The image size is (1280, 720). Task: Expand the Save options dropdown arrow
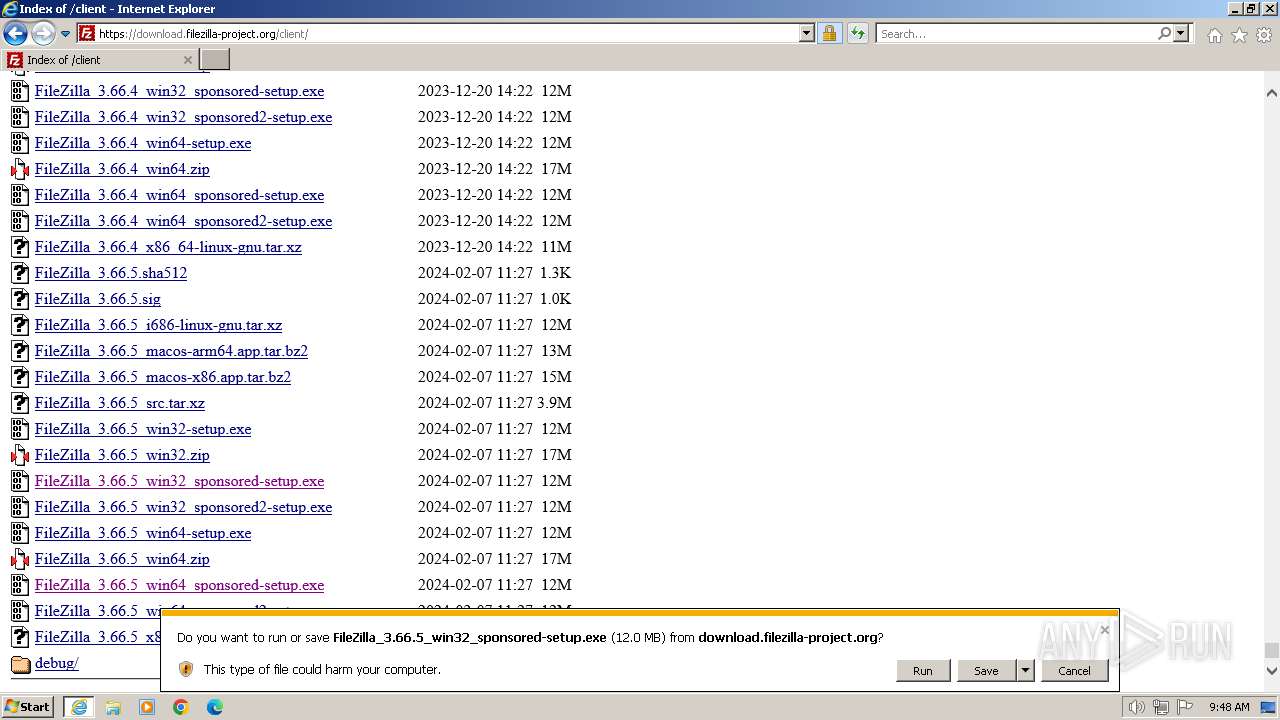point(1024,670)
